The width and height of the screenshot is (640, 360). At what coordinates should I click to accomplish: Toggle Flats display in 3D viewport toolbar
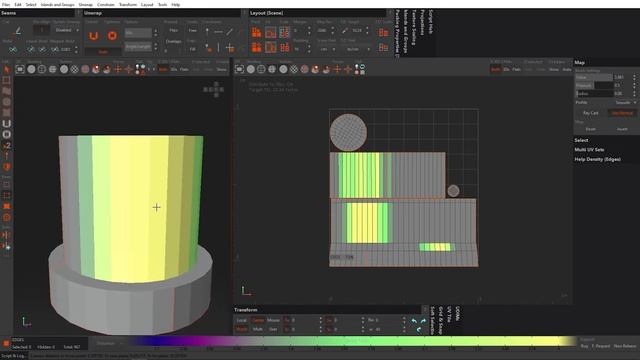(184, 69)
